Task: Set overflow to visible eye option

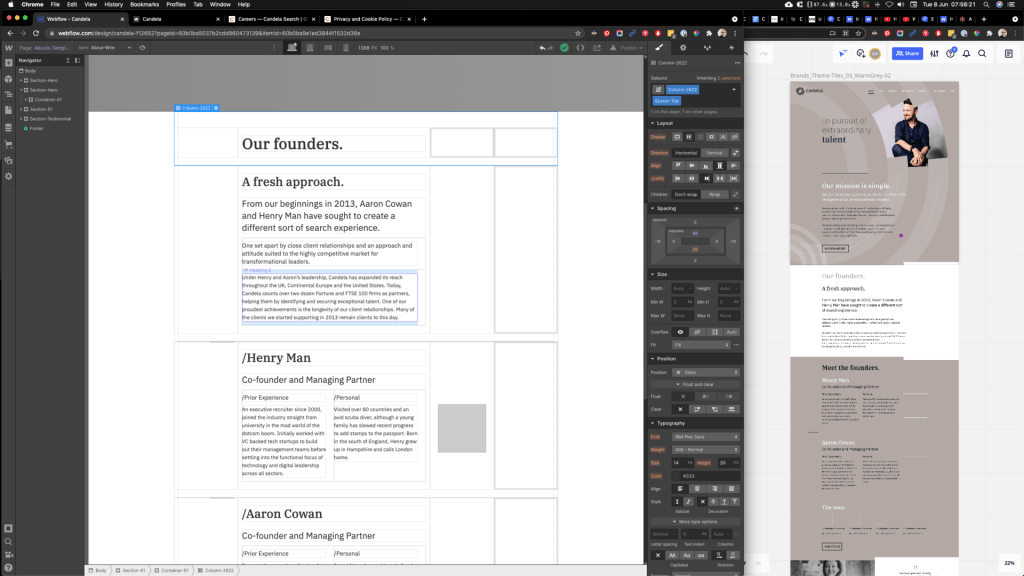Action: coord(681,331)
